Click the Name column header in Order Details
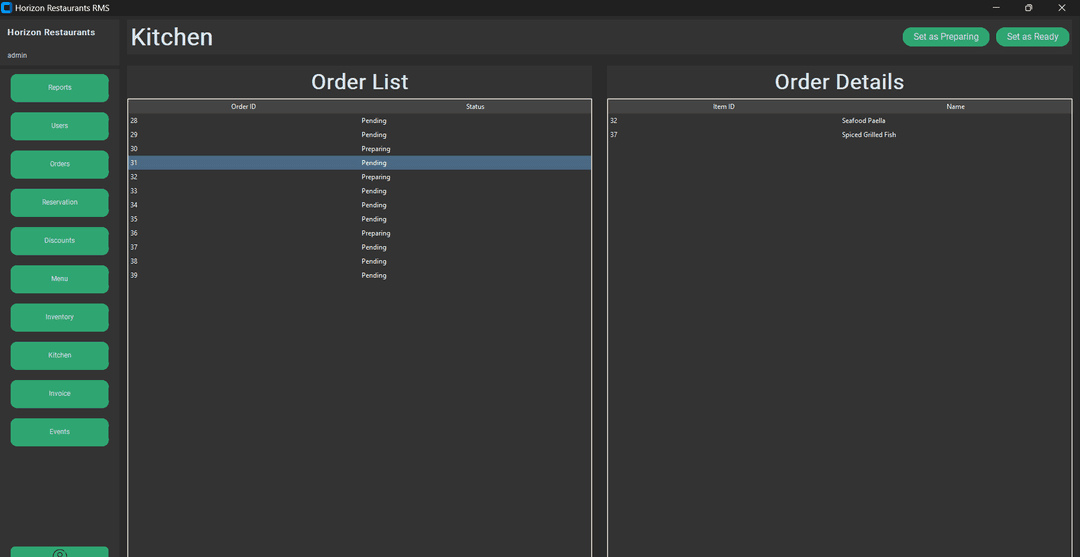 click(x=955, y=107)
